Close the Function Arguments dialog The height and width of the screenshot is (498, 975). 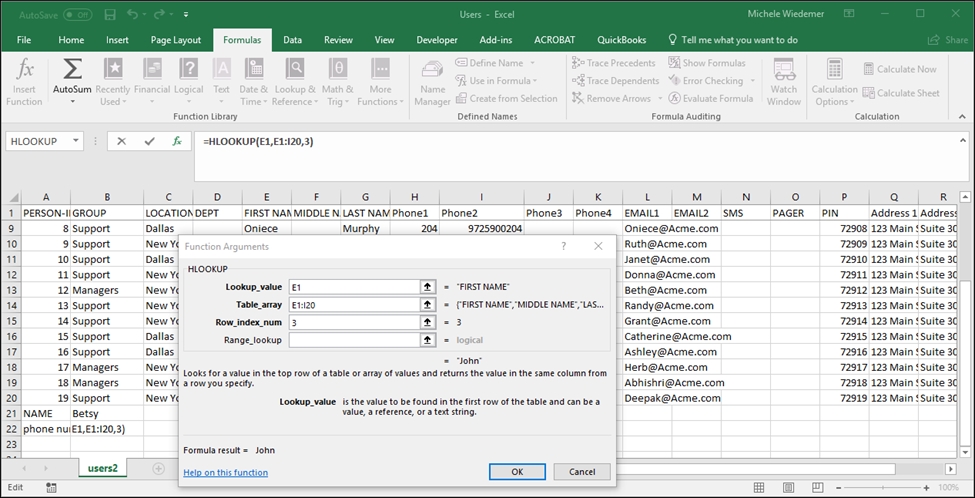click(x=598, y=246)
